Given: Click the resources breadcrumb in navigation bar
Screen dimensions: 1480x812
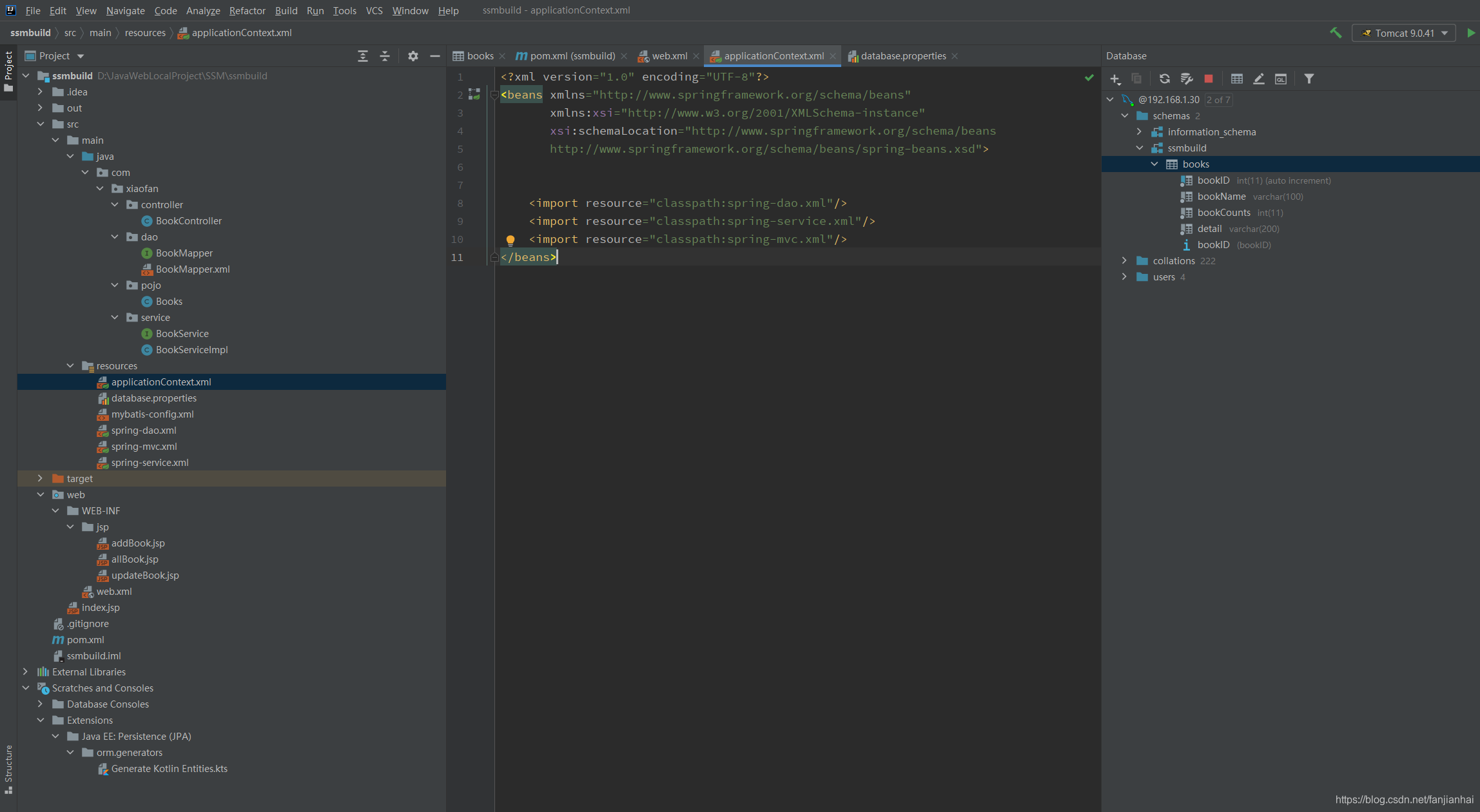Looking at the screenshot, I should click(145, 33).
